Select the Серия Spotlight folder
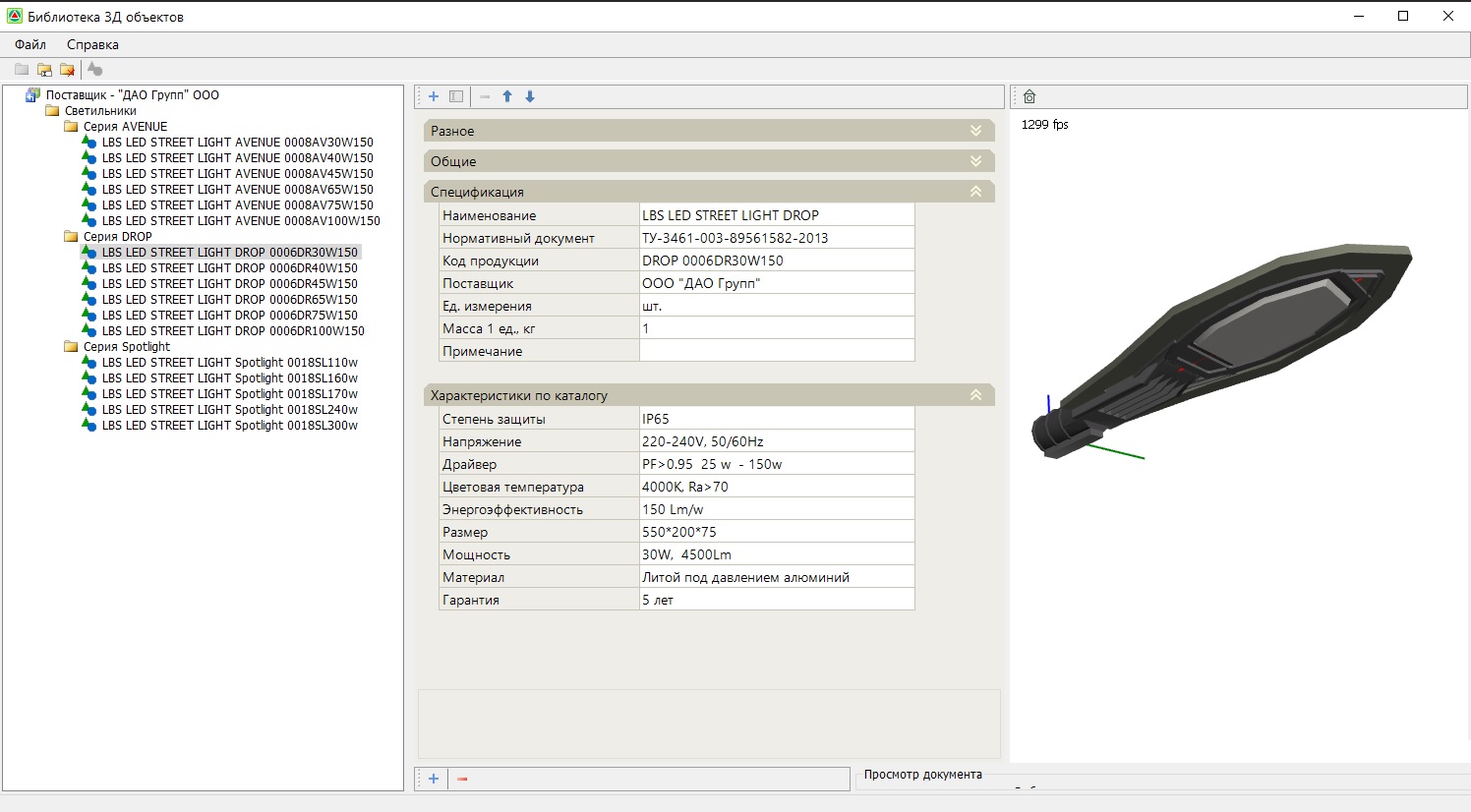 [x=126, y=347]
